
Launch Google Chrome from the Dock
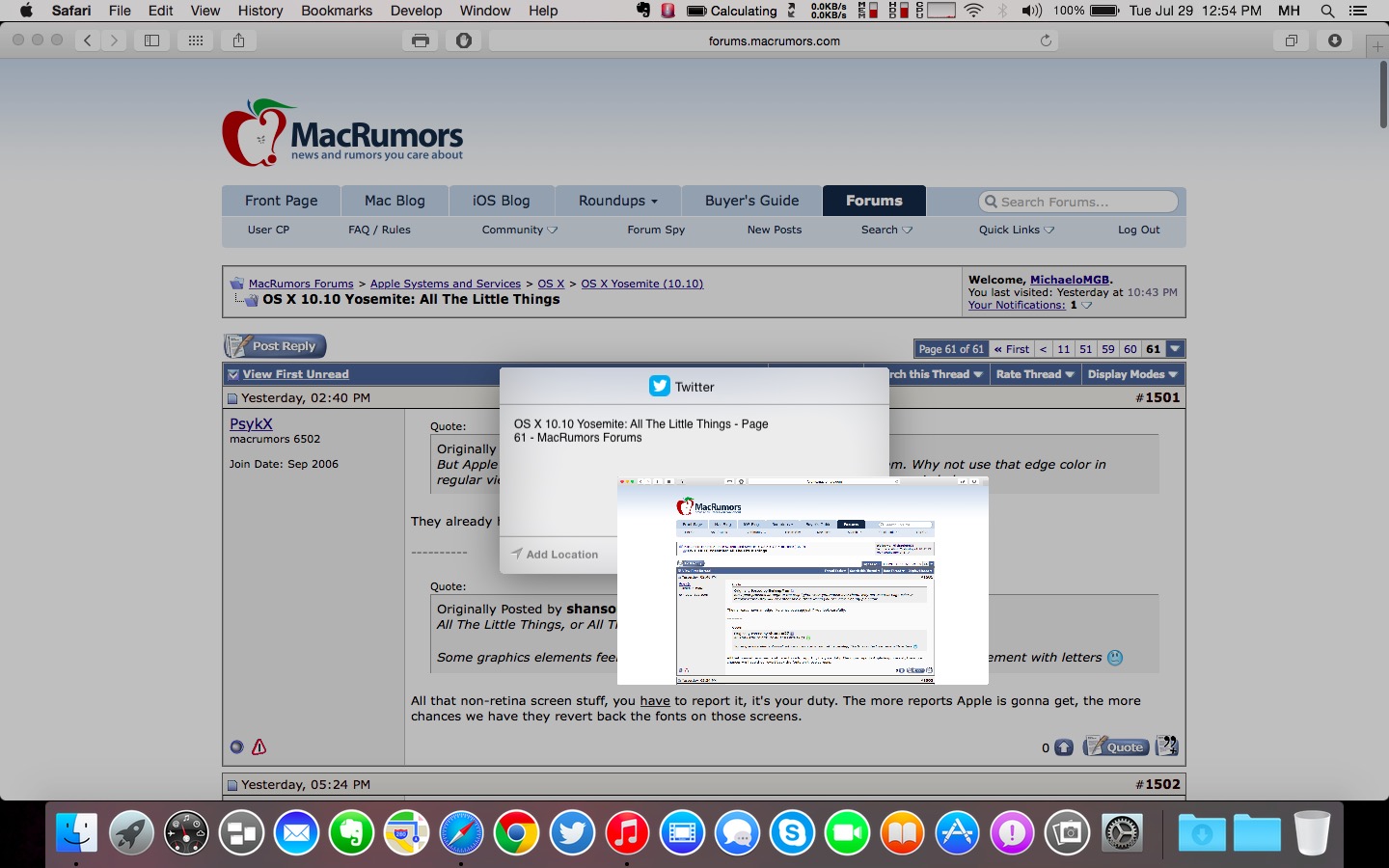516,832
